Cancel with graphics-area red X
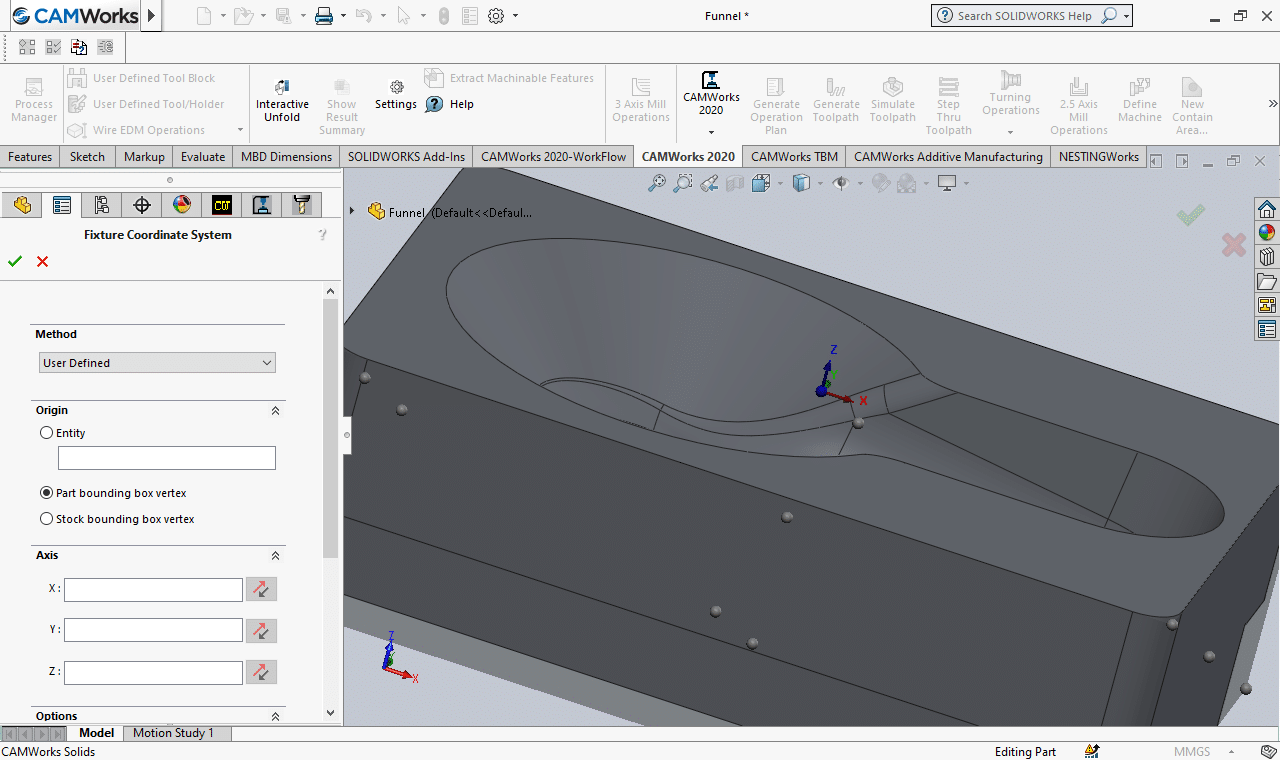 [1234, 244]
